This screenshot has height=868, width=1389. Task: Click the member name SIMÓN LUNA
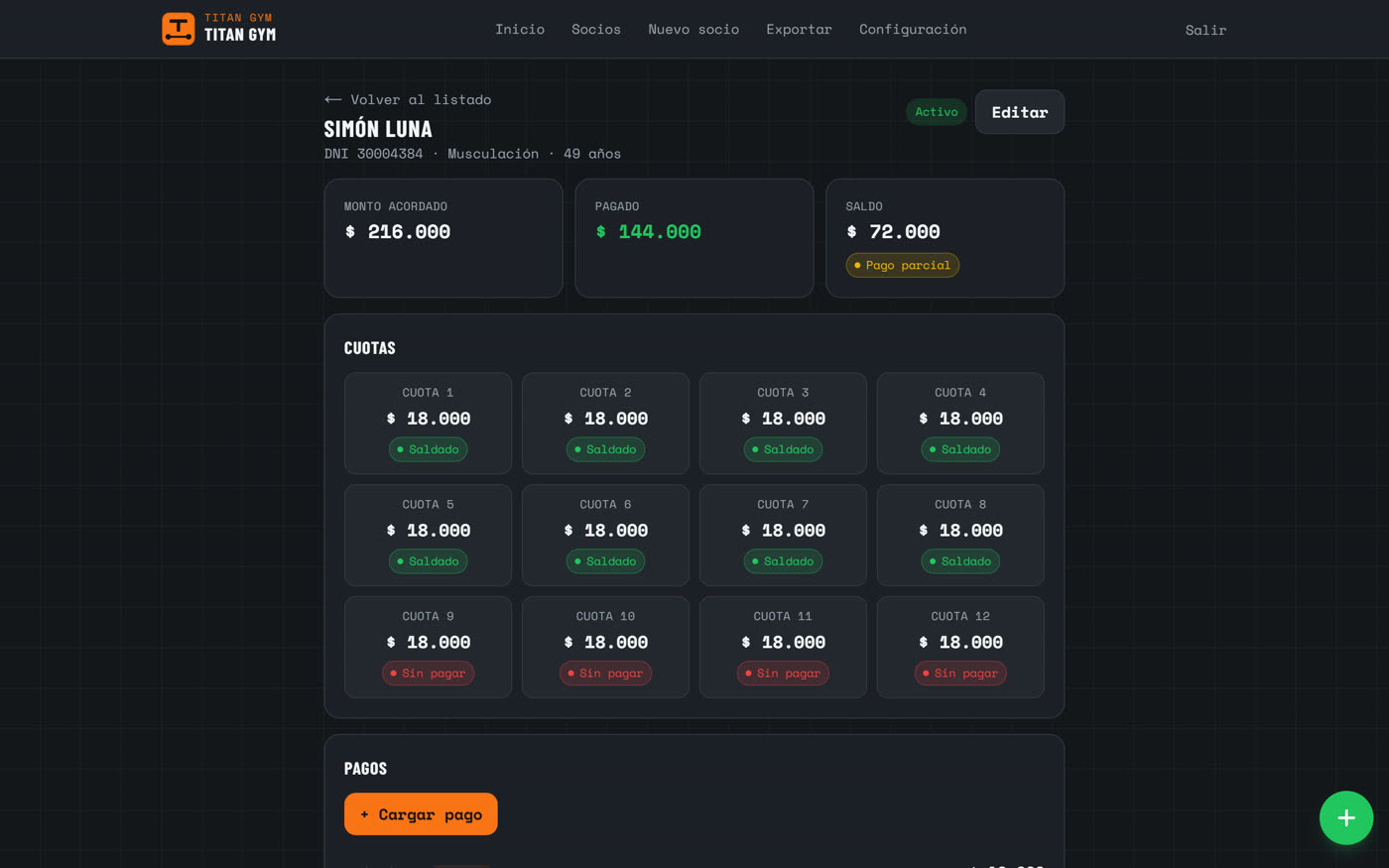point(378,129)
